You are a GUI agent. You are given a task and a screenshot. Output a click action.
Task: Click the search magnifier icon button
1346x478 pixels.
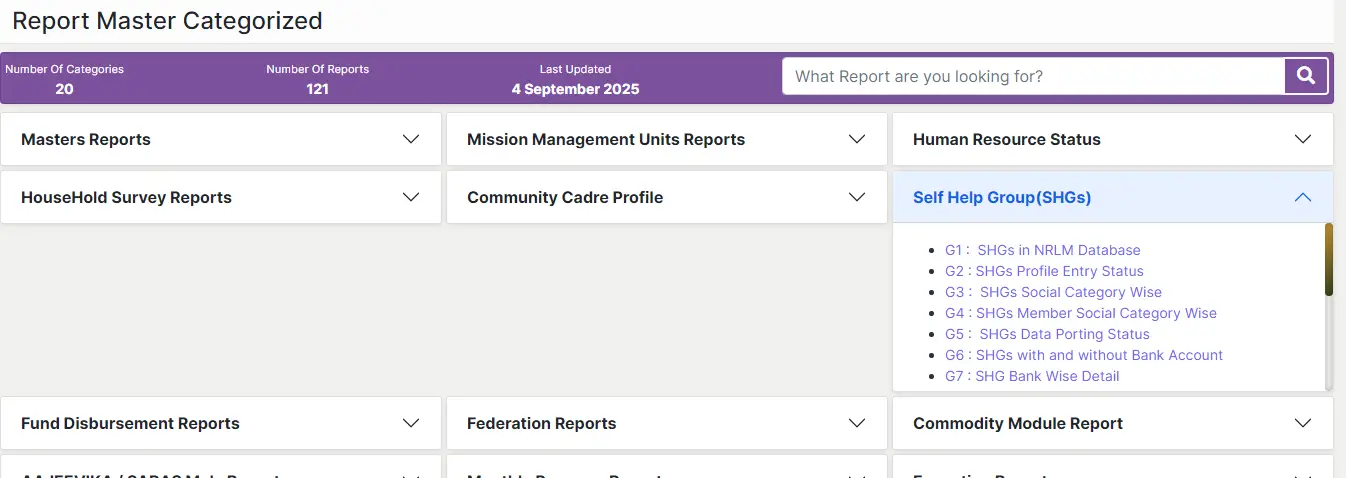pyautogui.click(x=1305, y=76)
